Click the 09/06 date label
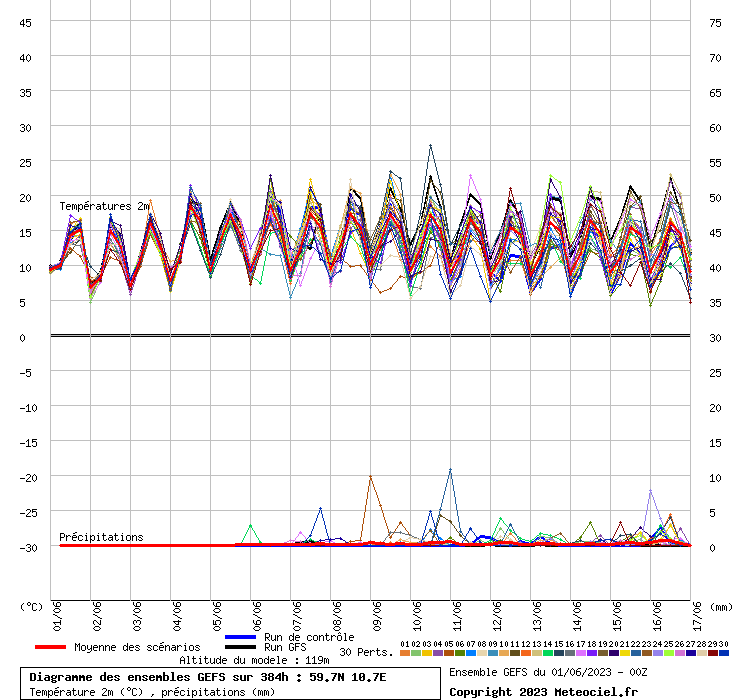Image resolution: width=740 pixels, height=700 pixels. click(377, 616)
